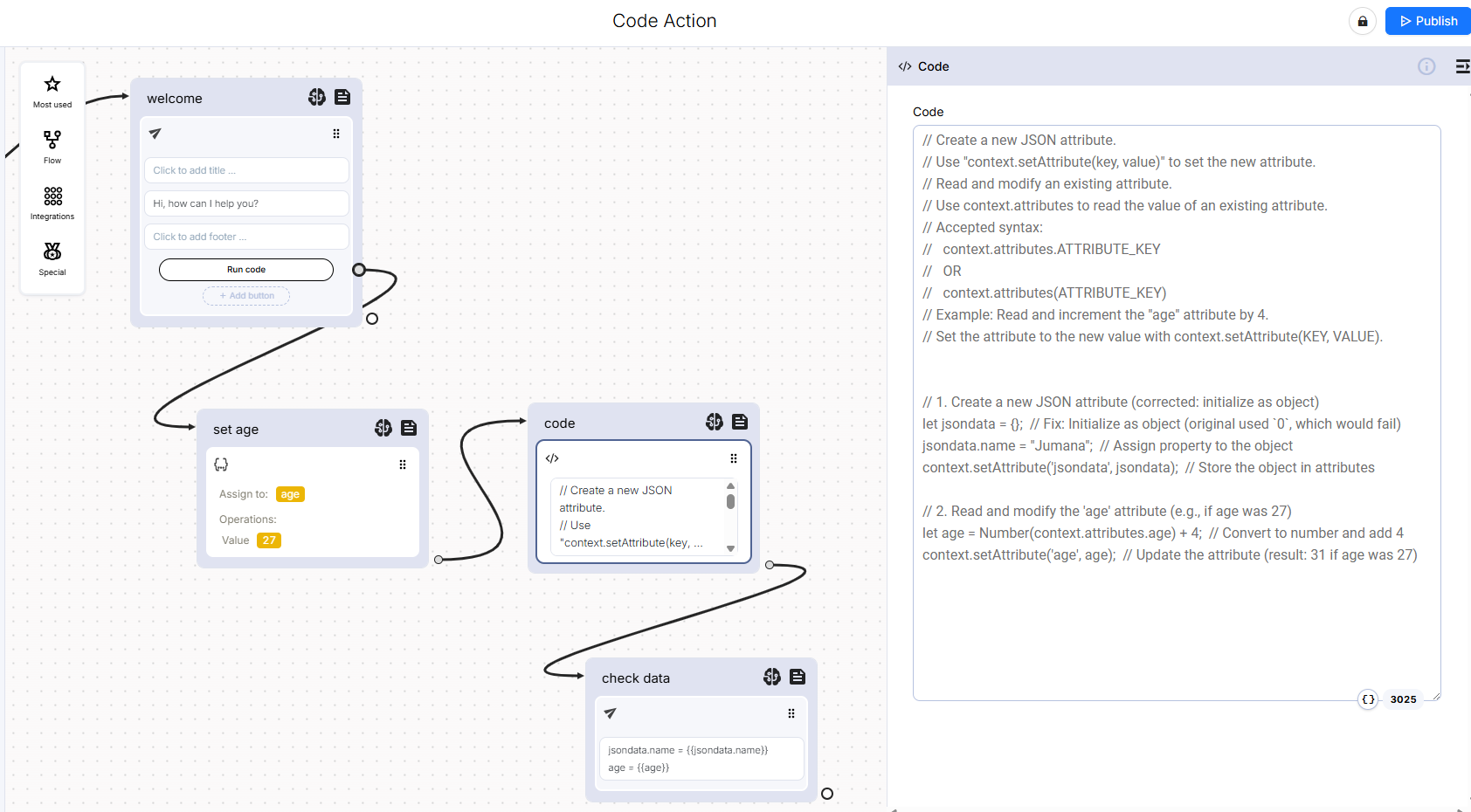Open the brain icon on welcome block
The height and width of the screenshot is (812, 1471).
[317, 97]
